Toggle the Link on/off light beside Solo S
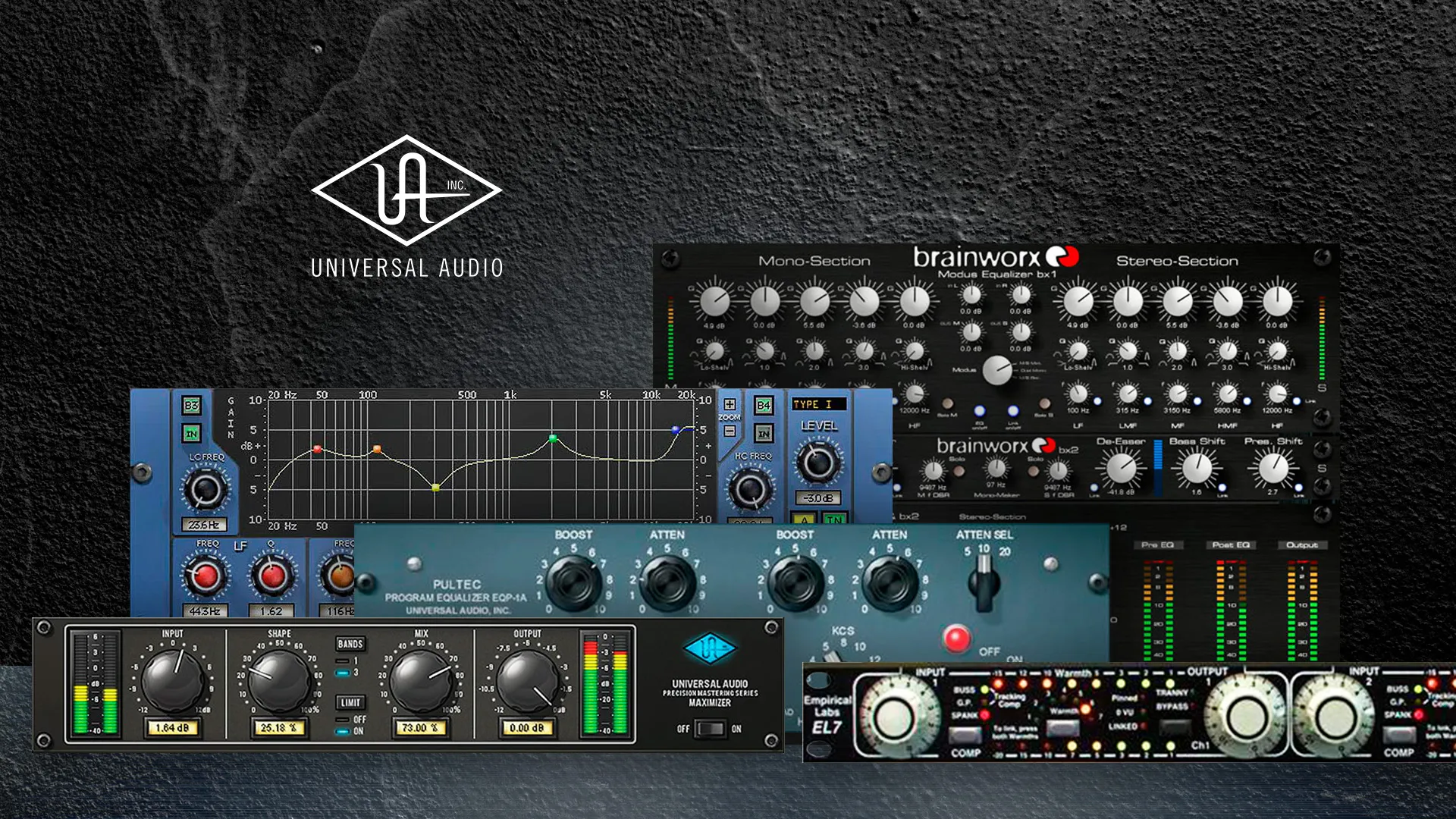 [x=1013, y=411]
